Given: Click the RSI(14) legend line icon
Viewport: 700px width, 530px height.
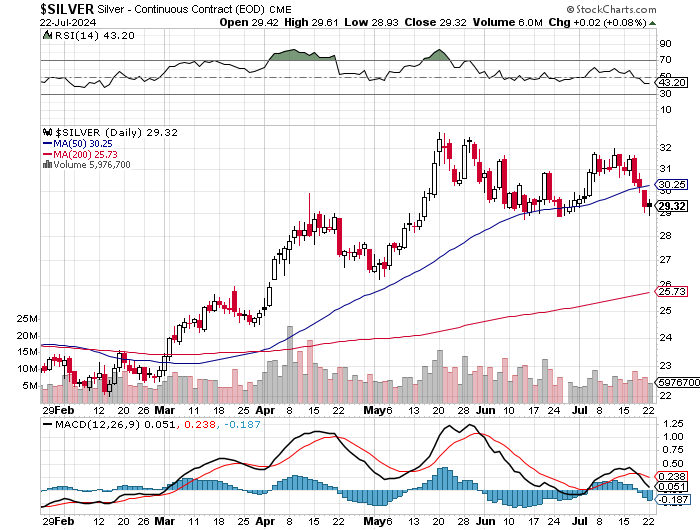Looking at the screenshot, I should pos(47,36).
